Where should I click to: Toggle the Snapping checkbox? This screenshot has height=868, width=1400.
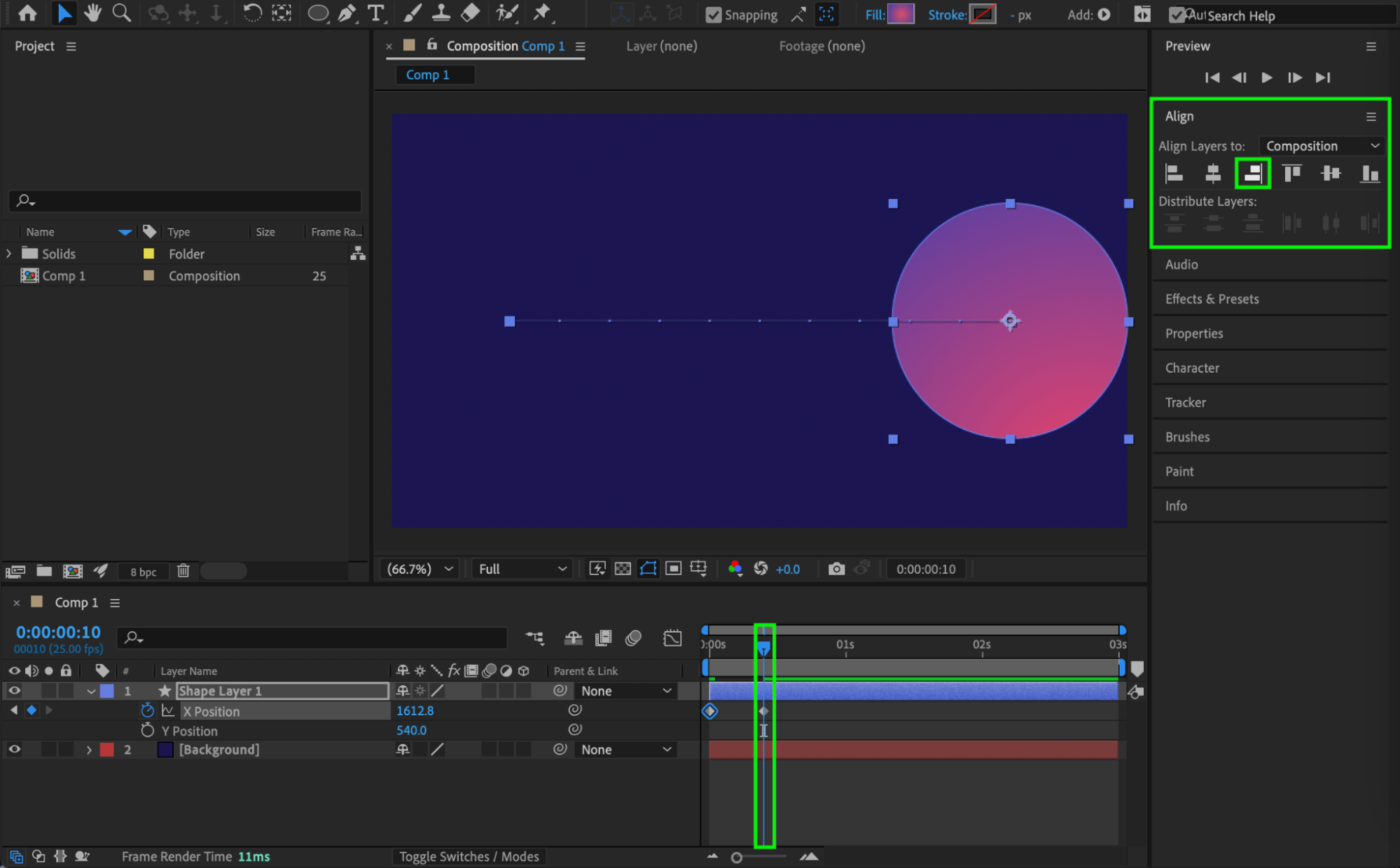(714, 15)
